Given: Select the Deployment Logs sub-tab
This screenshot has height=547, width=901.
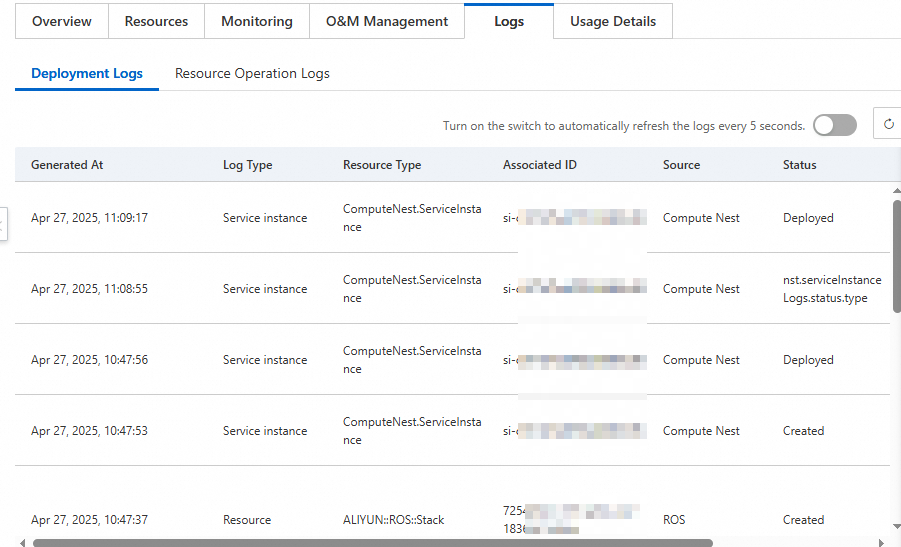Looking at the screenshot, I should [87, 73].
